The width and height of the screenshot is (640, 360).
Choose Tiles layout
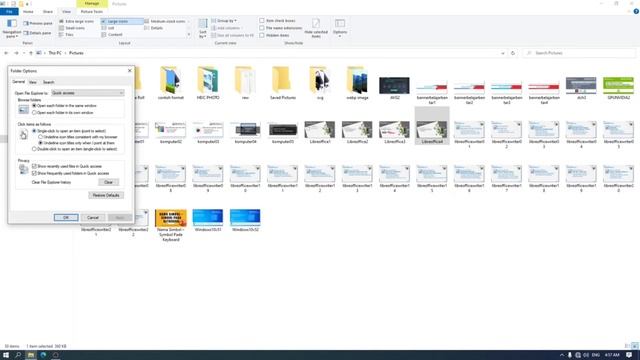[67, 35]
